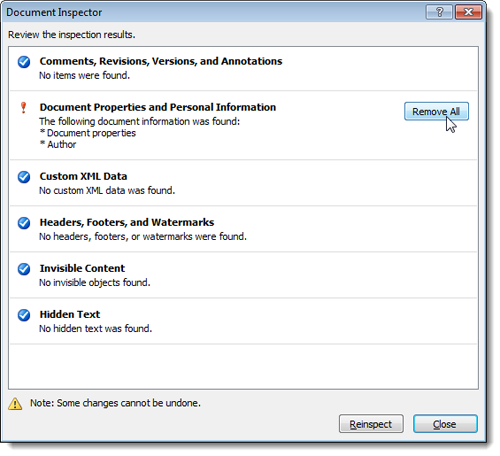Select the Document Properties and Personal Information heading
This screenshot has width=500, height=456.
tap(158, 107)
